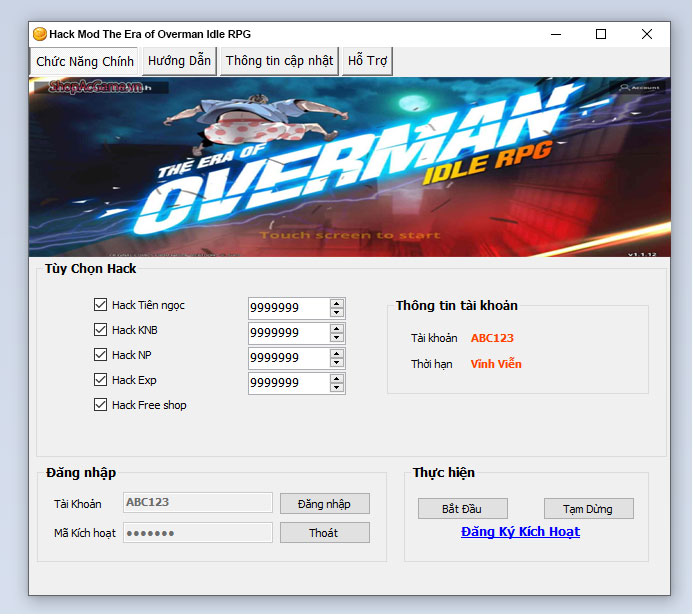Decrease the Hack KNB value with down arrow
The height and width of the screenshot is (616, 693).
pyautogui.click(x=337, y=338)
